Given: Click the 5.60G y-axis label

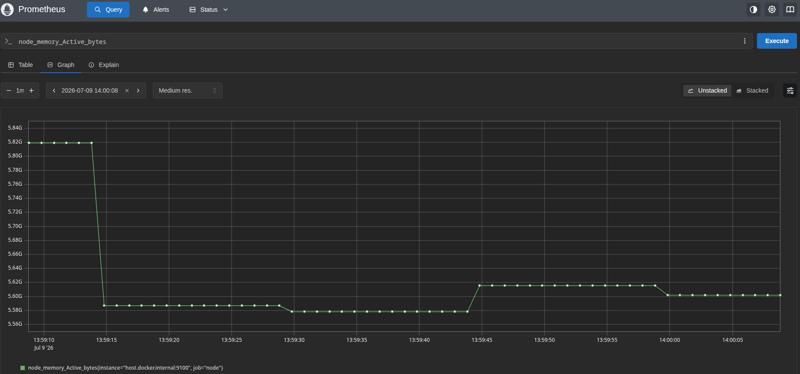Looking at the screenshot, I should pos(15,296).
